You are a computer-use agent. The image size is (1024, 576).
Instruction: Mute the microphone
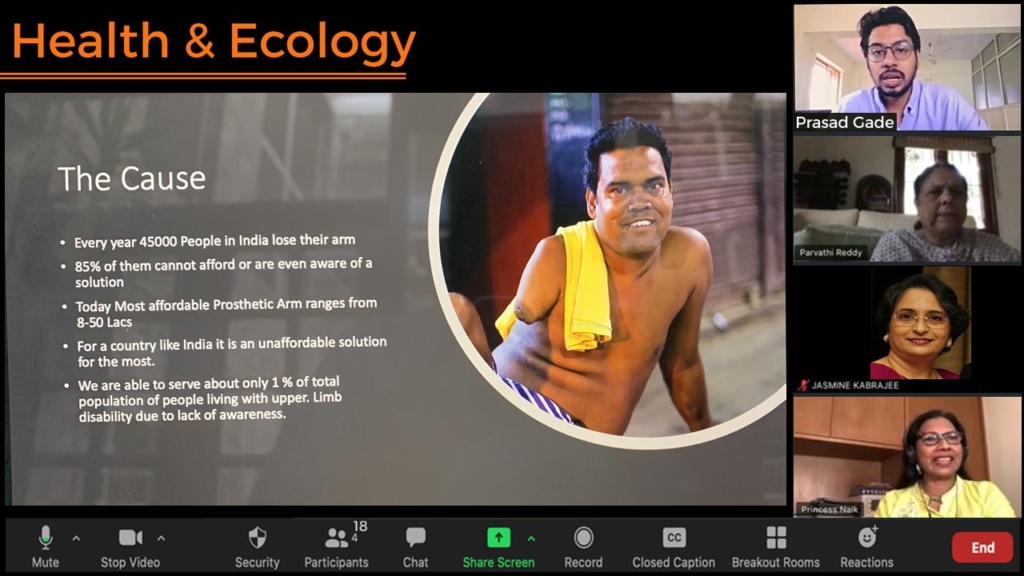45,539
